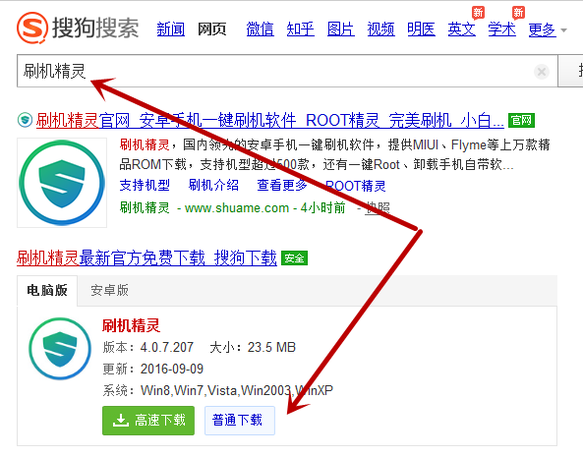Clear the search box with the X icon
Screen dimensions: 583x457
pyautogui.click(x=541, y=71)
